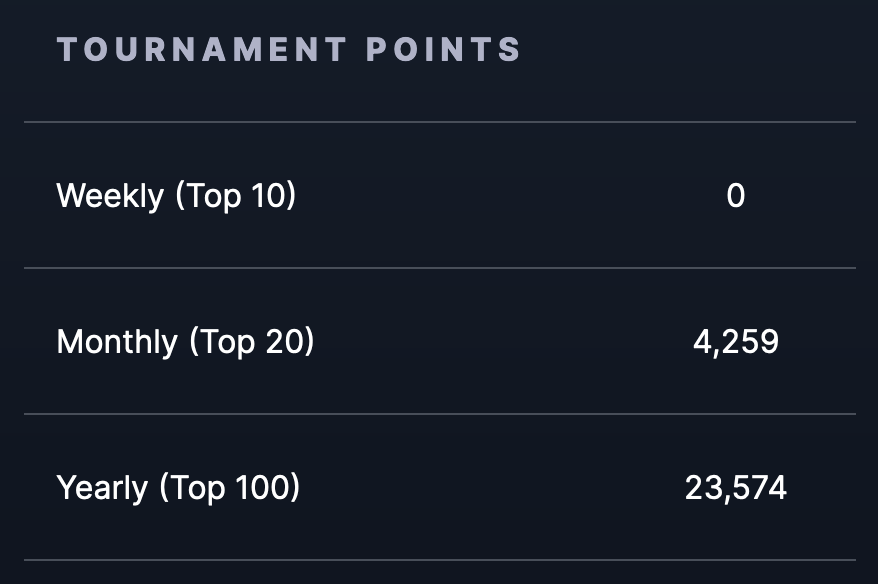
Task: Click the yearly points value 23,574
Action: pos(736,488)
